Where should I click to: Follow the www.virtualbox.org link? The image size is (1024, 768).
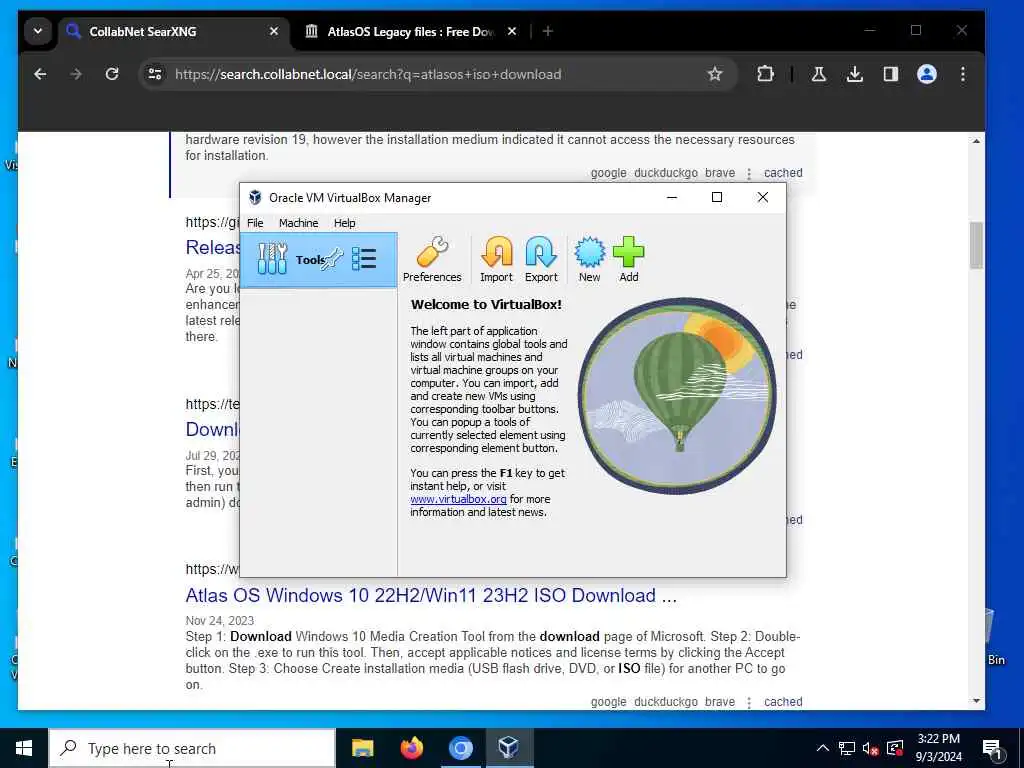point(458,499)
